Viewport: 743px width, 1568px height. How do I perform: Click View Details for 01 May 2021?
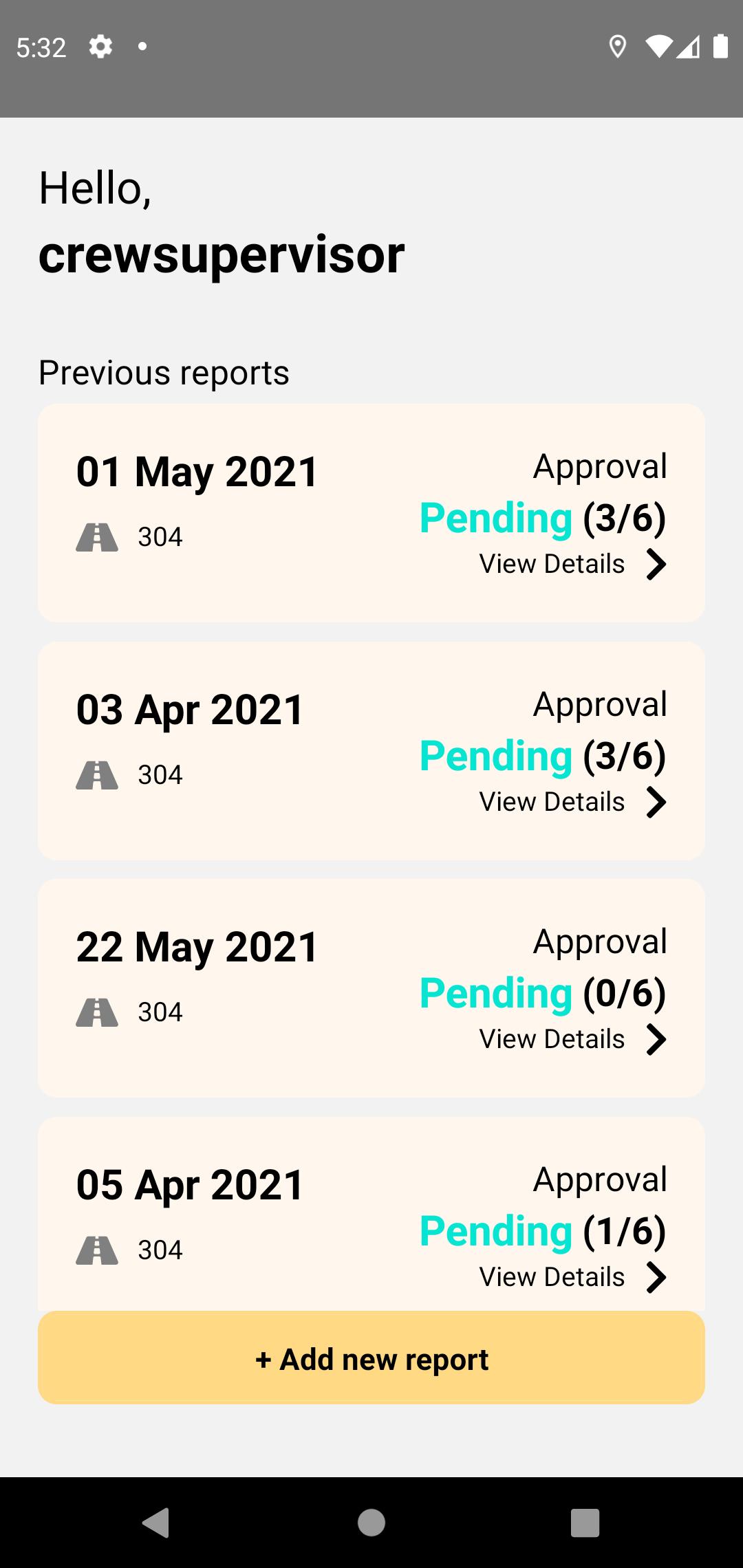552,564
